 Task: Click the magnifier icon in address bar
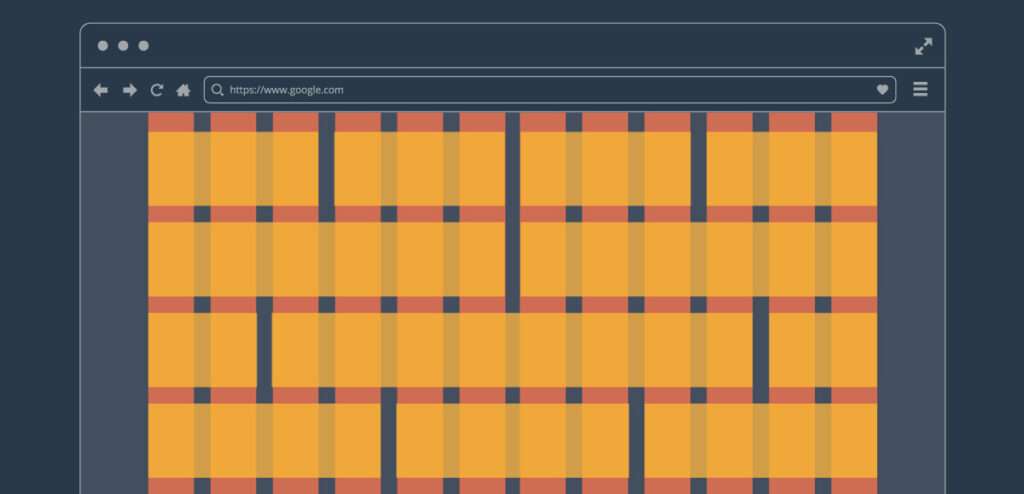click(x=218, y=90)
